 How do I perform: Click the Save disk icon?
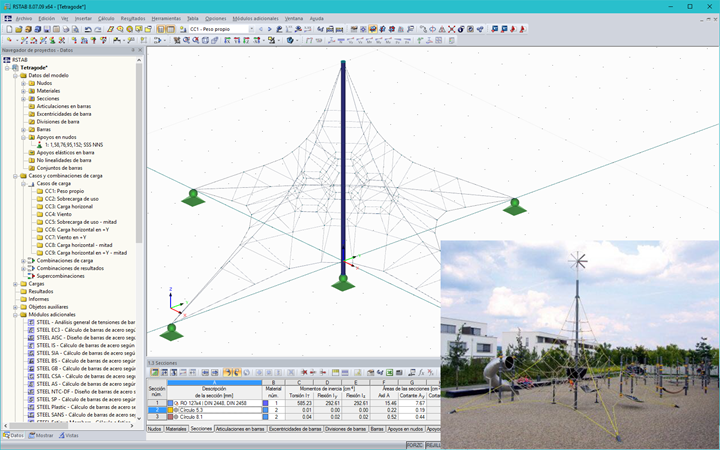click(46, 29)
